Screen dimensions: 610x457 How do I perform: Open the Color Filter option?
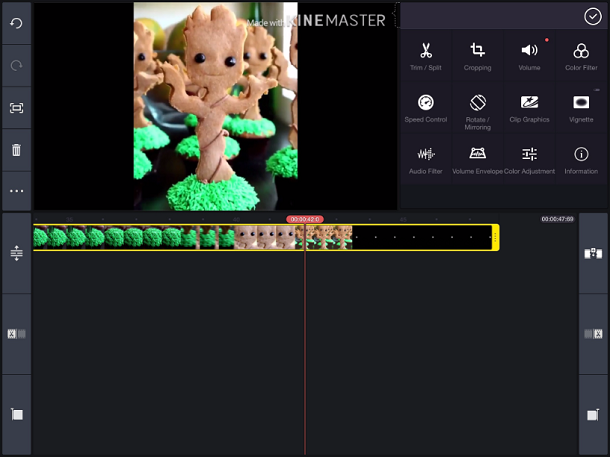581,56
